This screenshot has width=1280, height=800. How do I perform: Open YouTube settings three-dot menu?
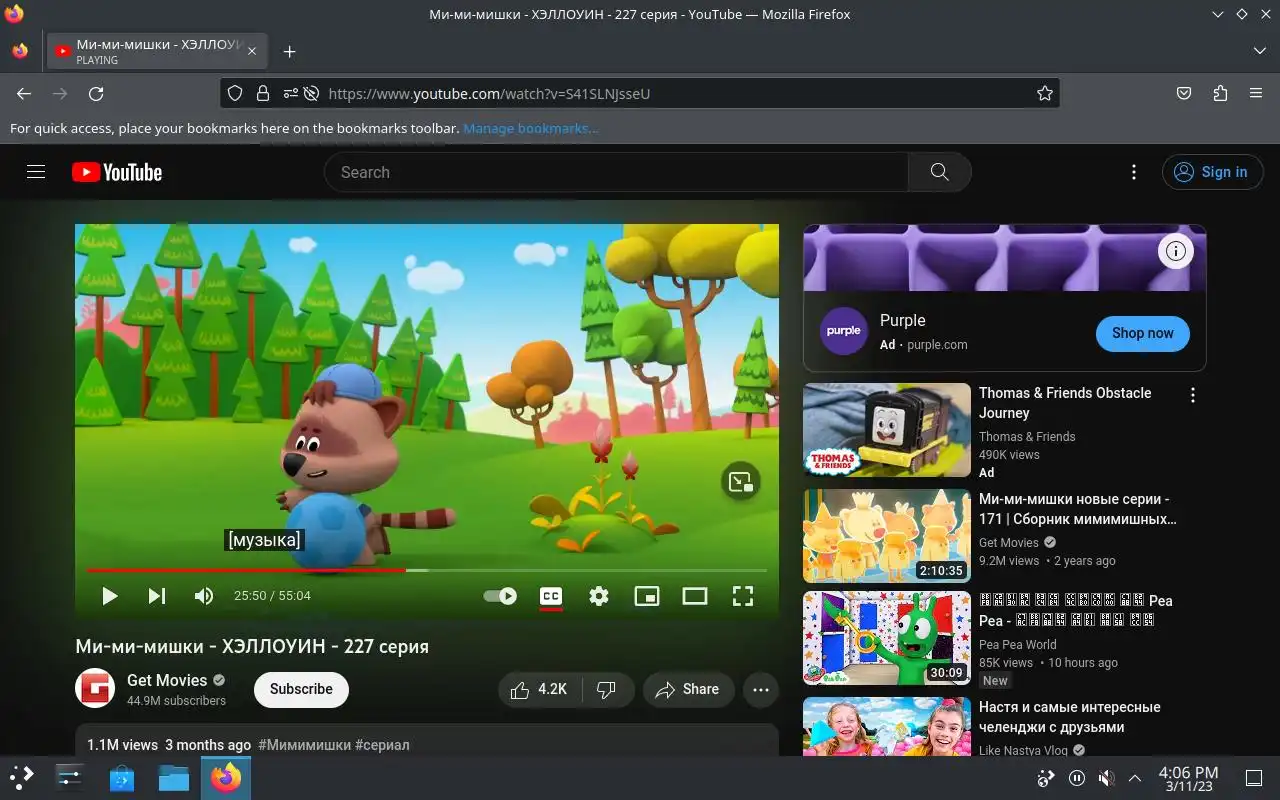[1133, 172]
